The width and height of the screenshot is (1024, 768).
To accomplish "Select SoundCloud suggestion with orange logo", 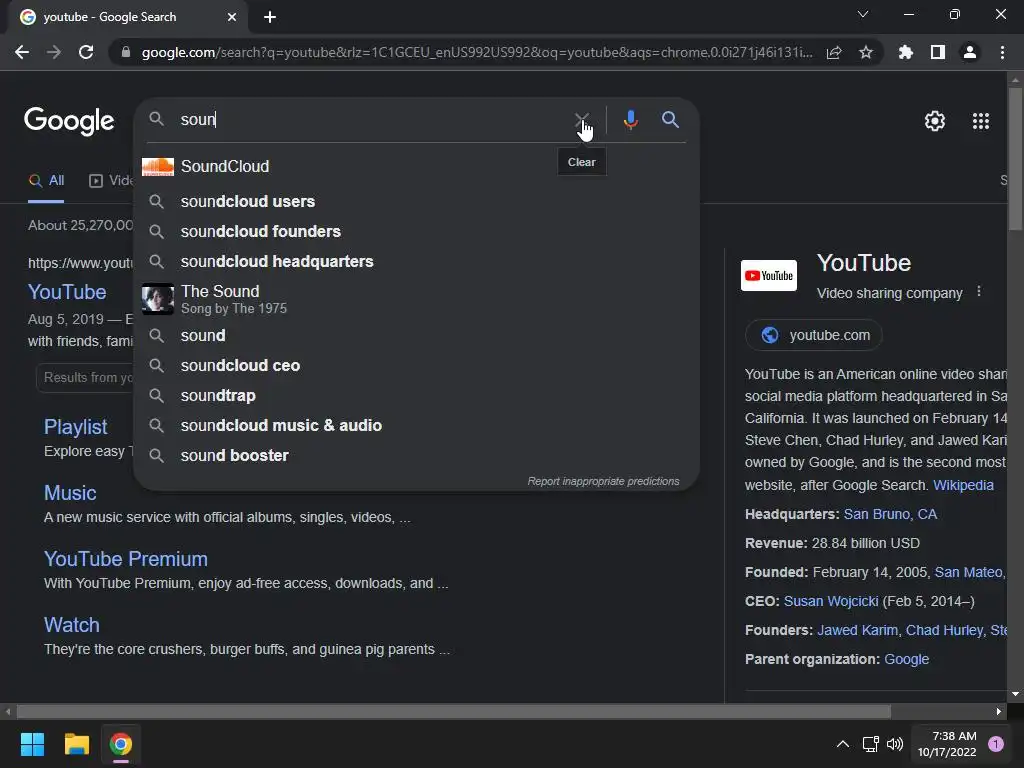I will pyautogui.click(x=416, y=167).
